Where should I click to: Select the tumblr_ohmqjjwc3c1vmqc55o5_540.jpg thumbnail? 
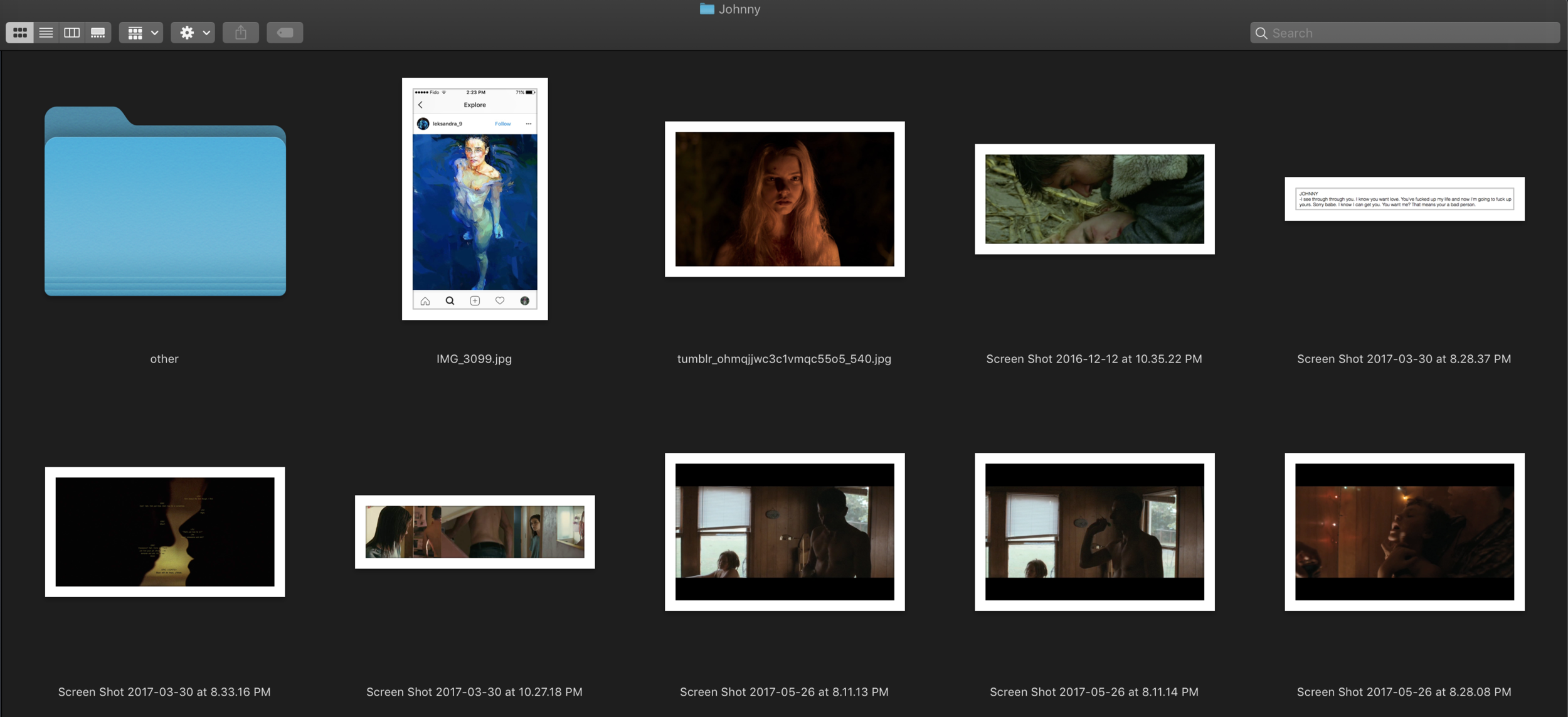785,199
